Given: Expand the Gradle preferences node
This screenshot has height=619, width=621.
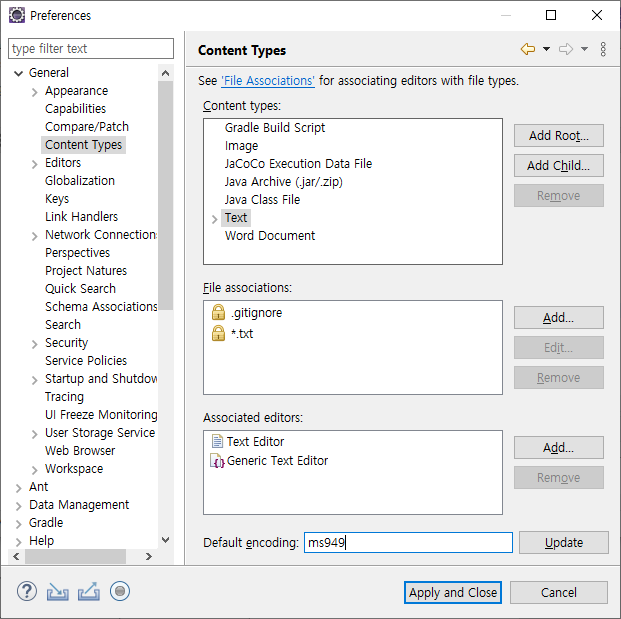Looking at the screenshot, I should tap(18, 524).
